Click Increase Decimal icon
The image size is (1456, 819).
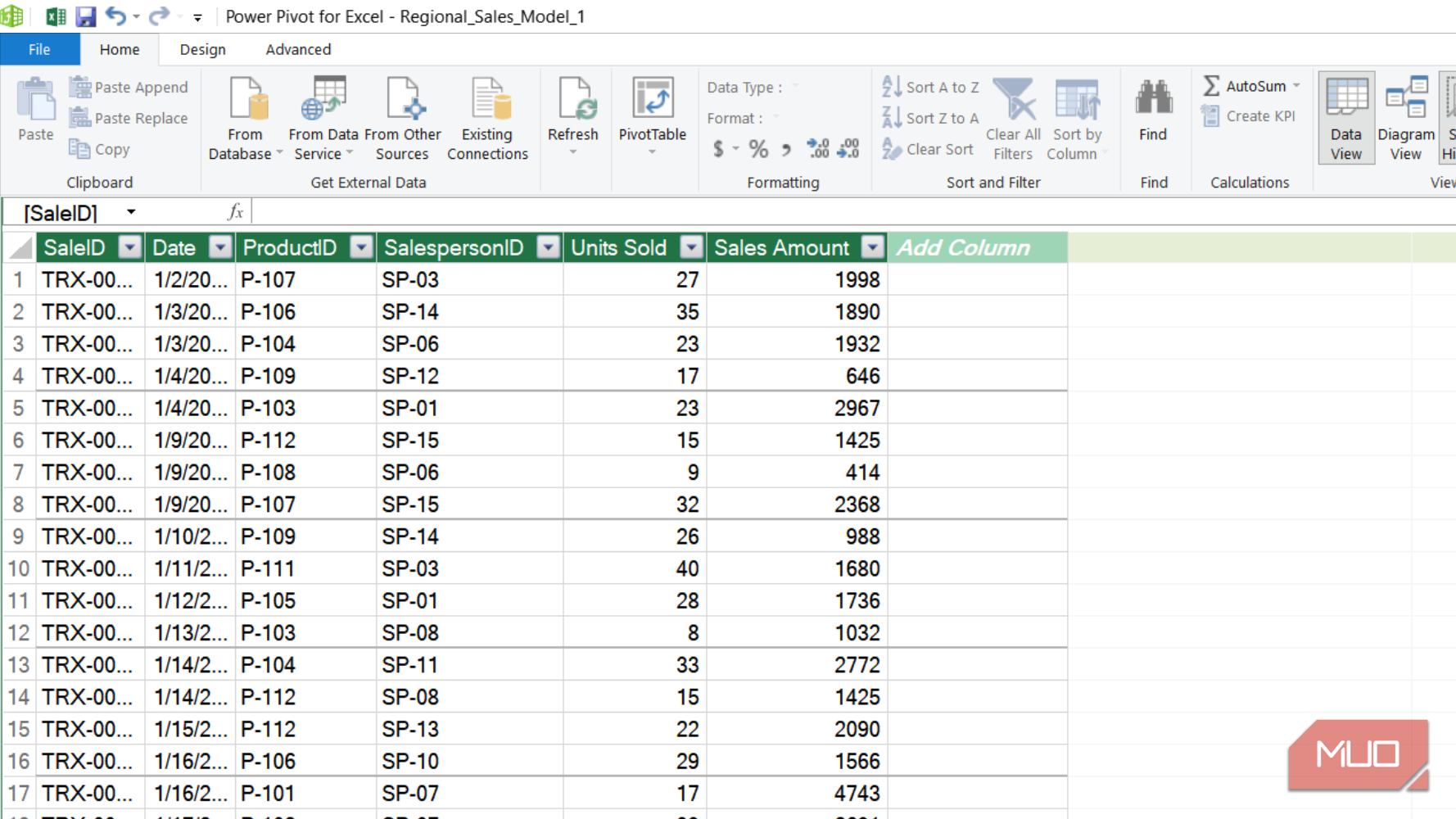coord(817,148)
